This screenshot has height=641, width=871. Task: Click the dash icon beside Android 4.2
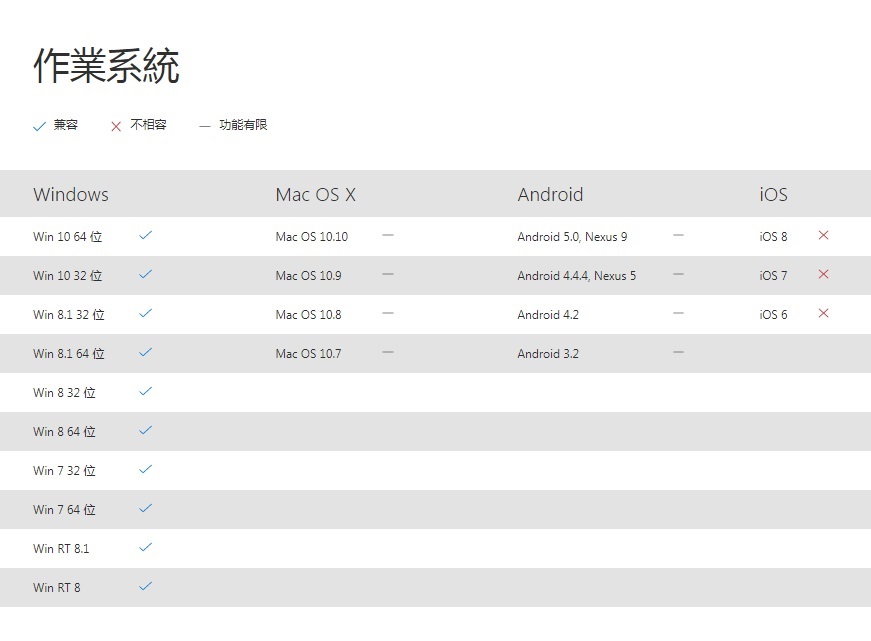click(678, 313)
